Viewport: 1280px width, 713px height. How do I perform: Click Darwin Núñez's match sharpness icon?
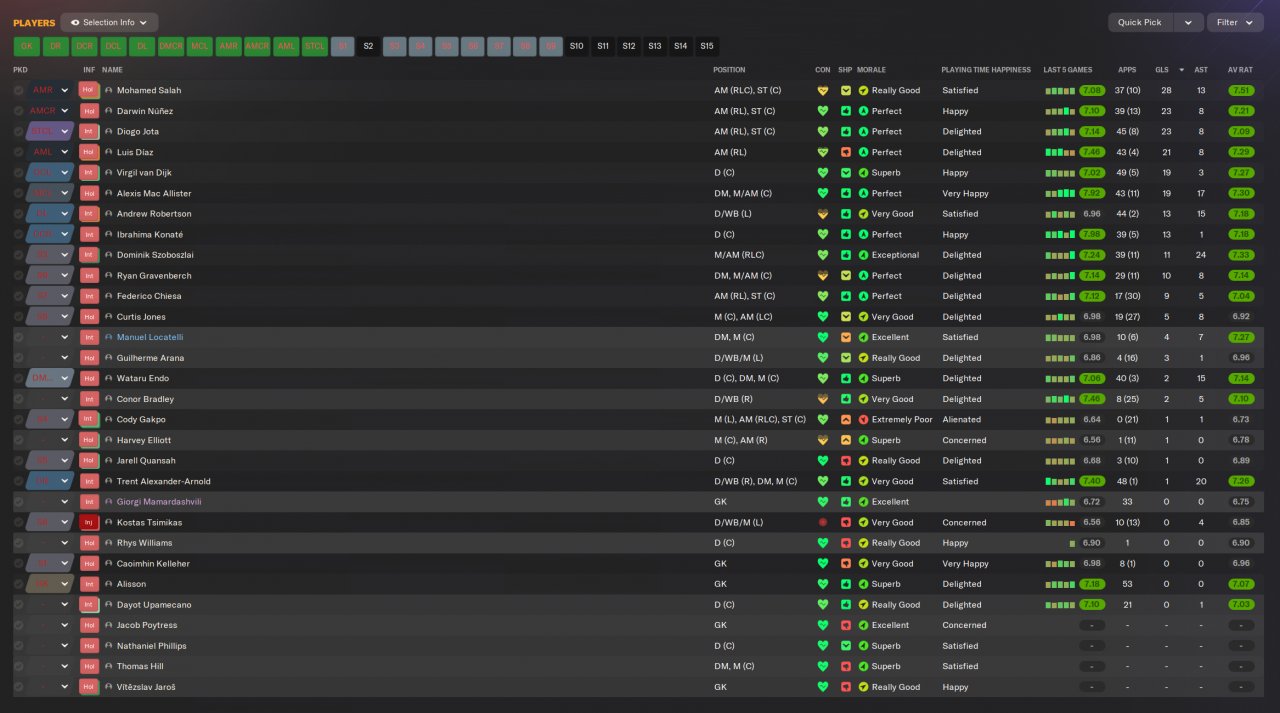tap(846, 111)
